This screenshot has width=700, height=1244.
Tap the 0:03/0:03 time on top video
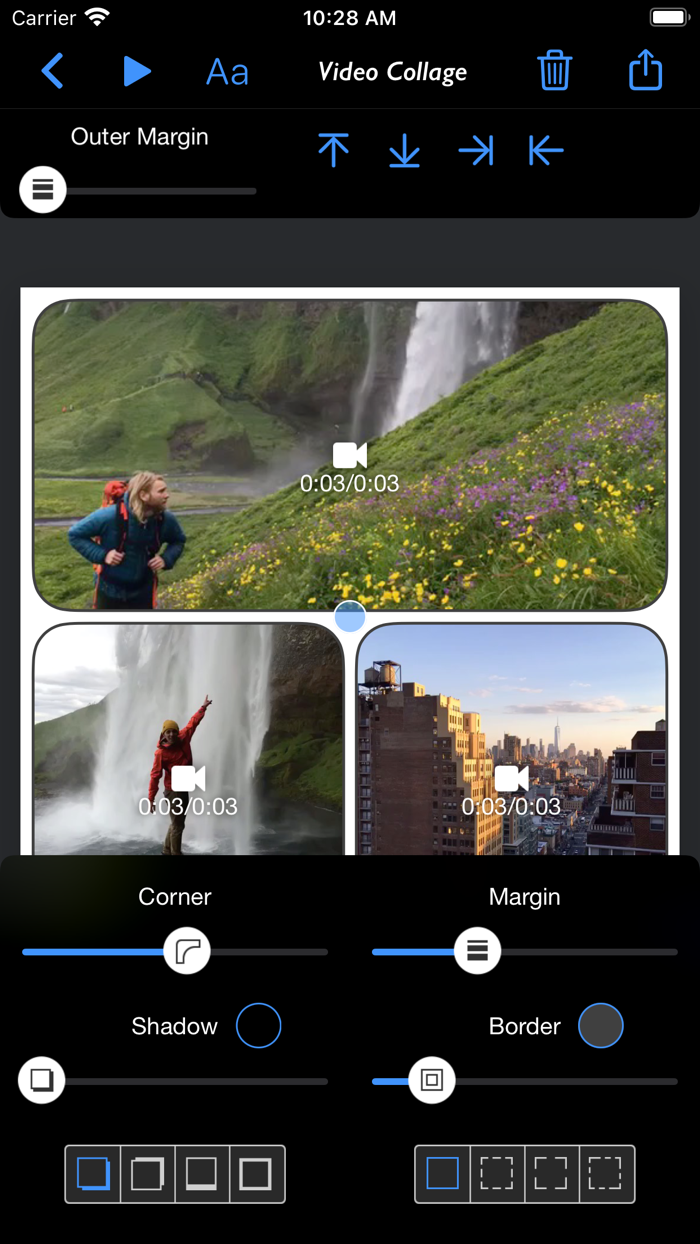[x=350, y=484]
